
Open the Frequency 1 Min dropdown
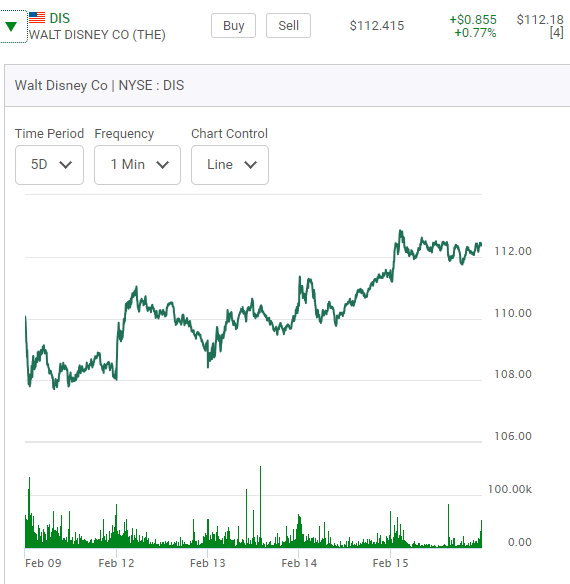(x=137, y=165)
